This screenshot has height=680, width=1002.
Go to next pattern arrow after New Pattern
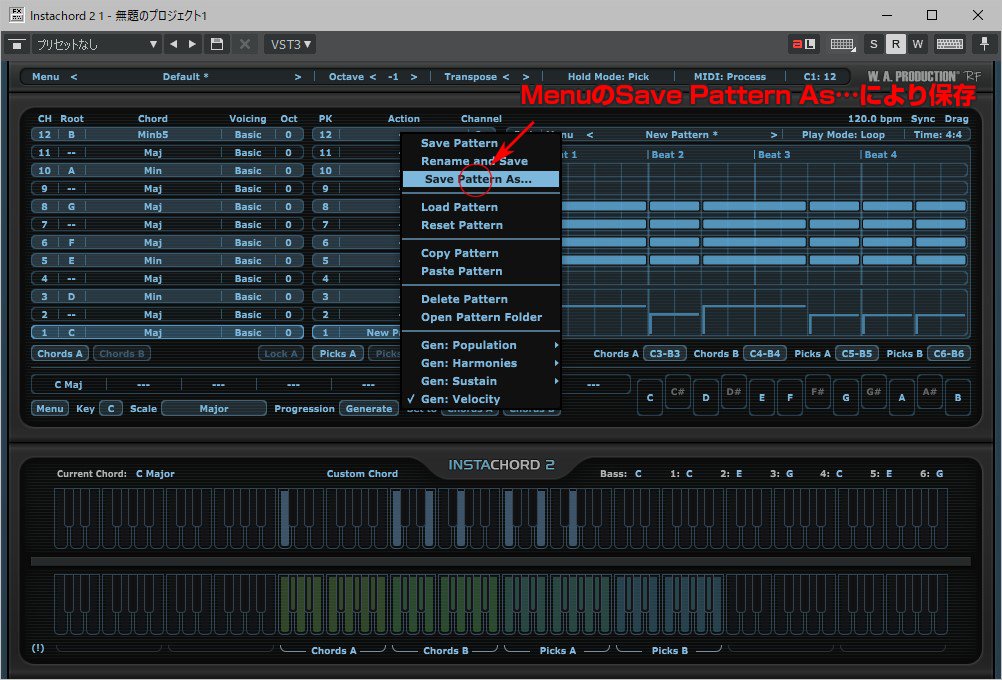[774, 135]
